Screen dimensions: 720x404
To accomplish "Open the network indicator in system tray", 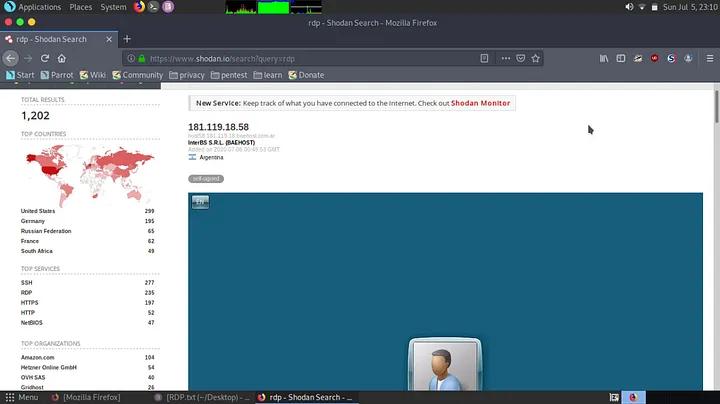I will [642, 7].
